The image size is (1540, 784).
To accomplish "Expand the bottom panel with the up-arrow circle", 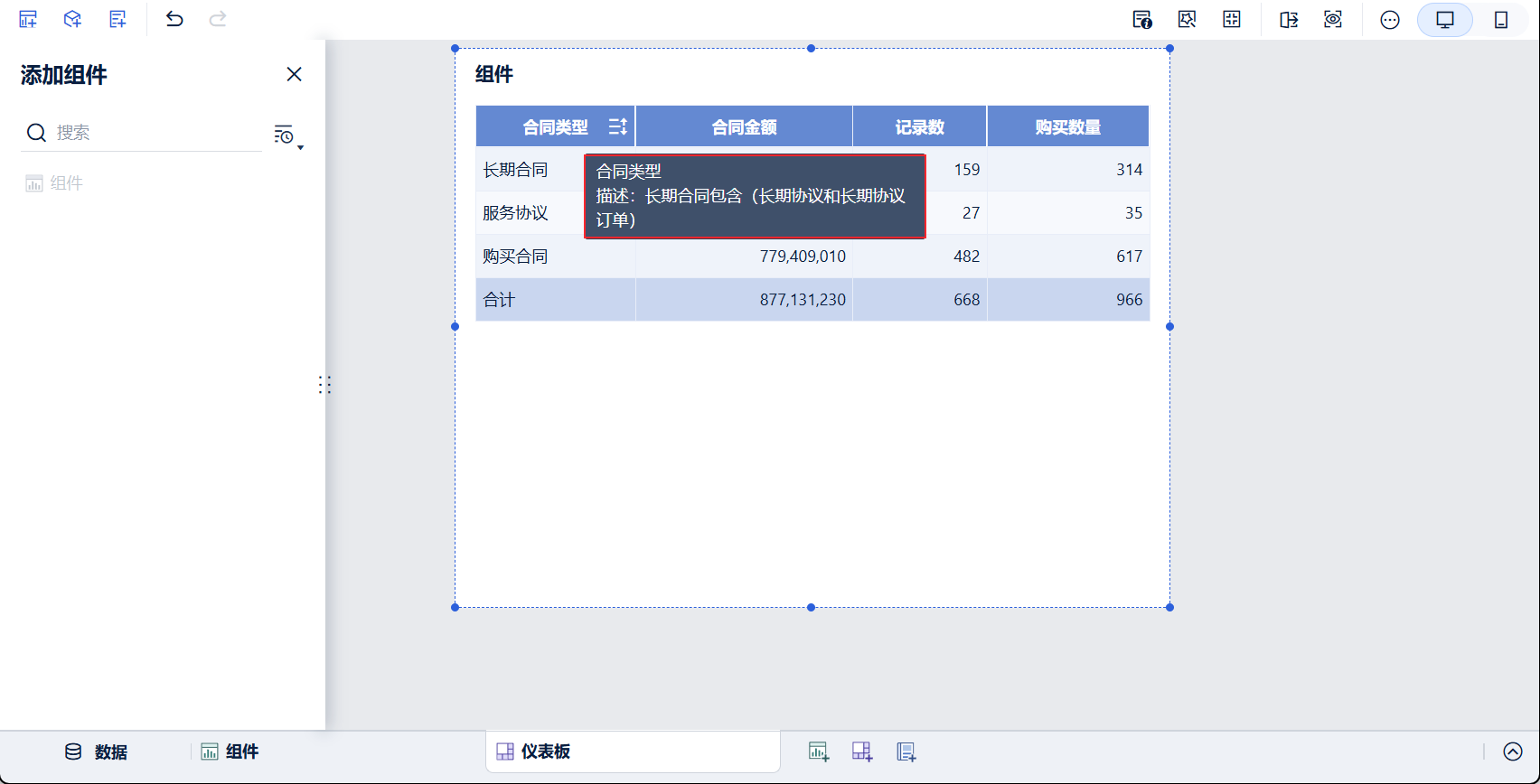I will point(1513,751).
